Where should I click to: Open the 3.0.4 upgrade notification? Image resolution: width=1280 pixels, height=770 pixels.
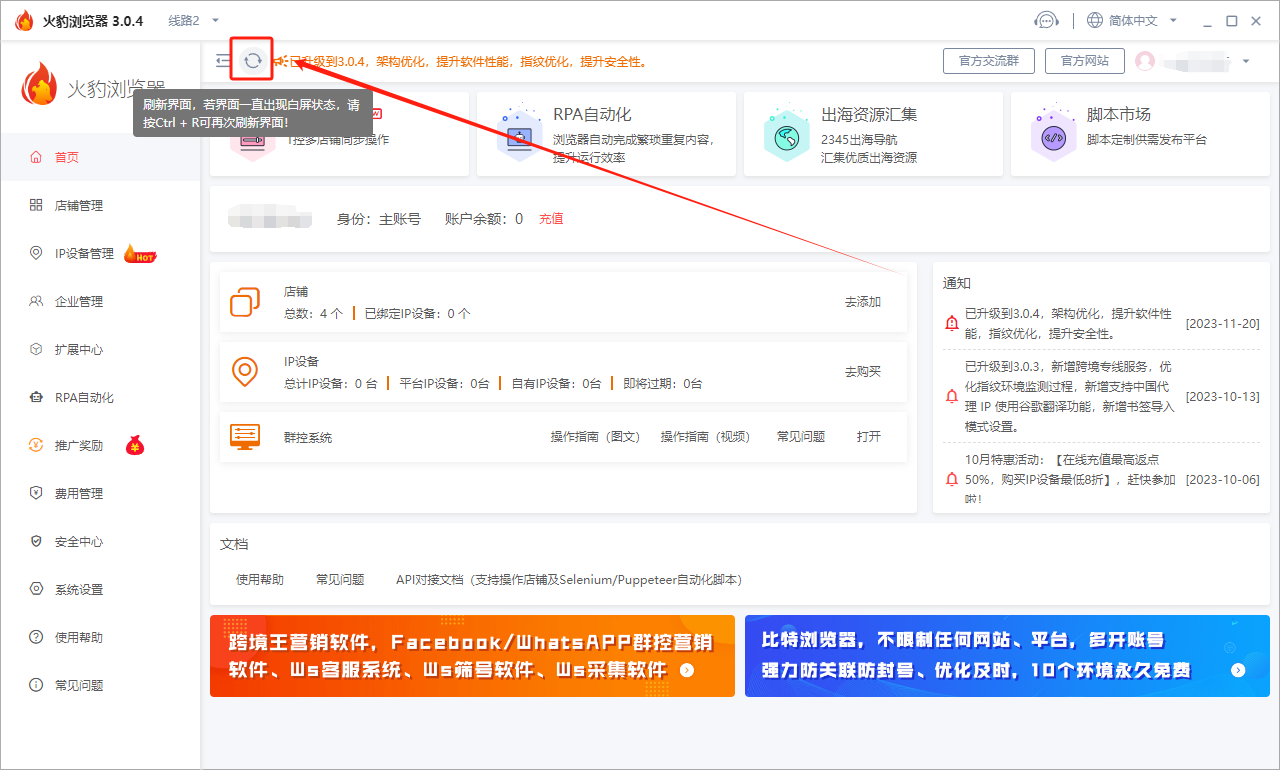click(x=1101, y=324)
